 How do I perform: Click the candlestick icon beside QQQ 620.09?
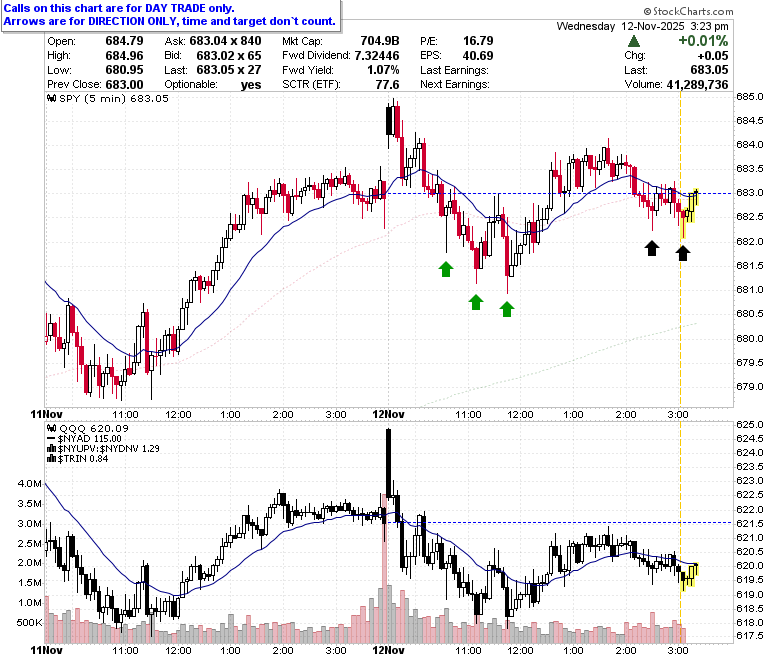tap(52, 428)
